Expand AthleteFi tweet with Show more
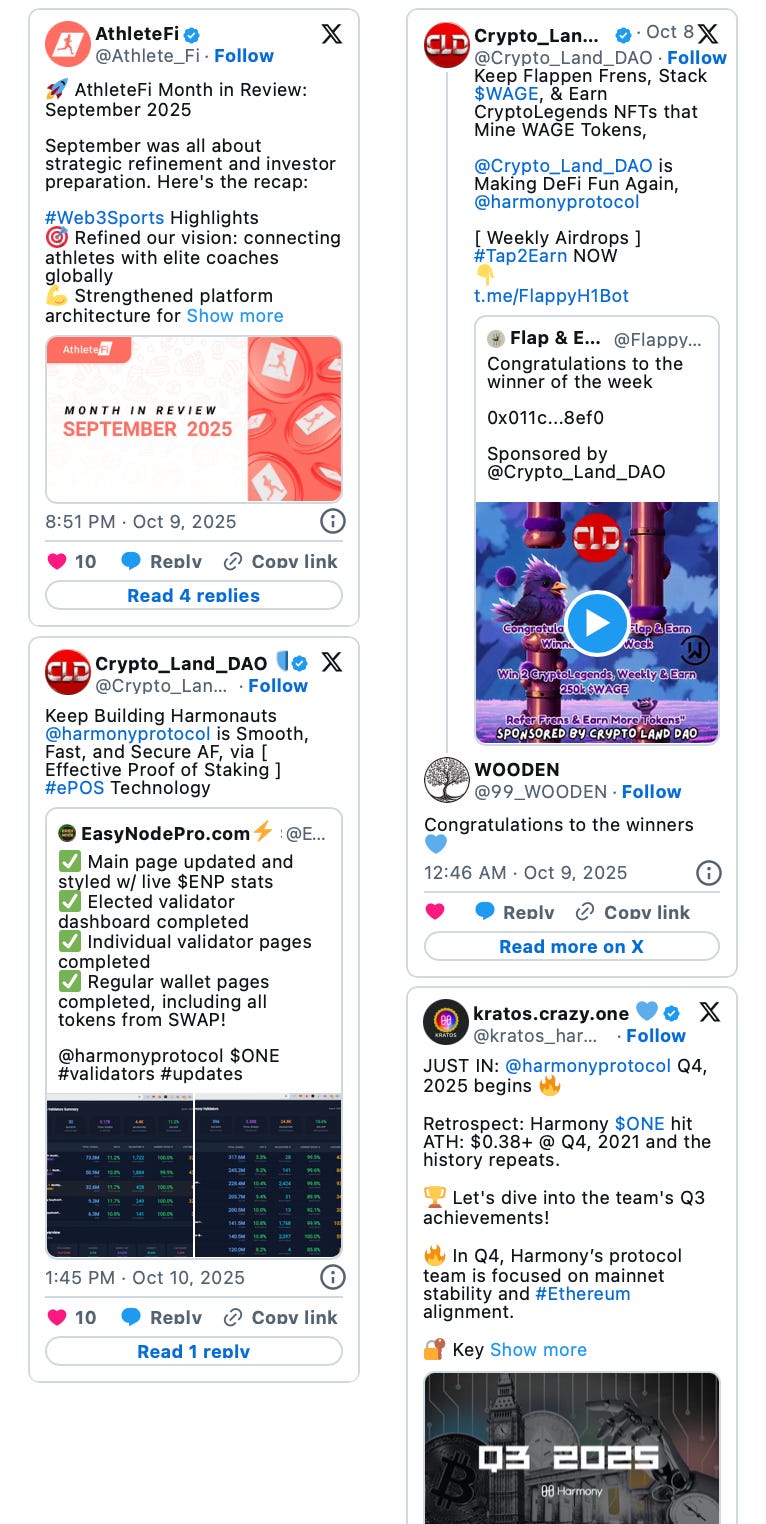 [235, 316]
